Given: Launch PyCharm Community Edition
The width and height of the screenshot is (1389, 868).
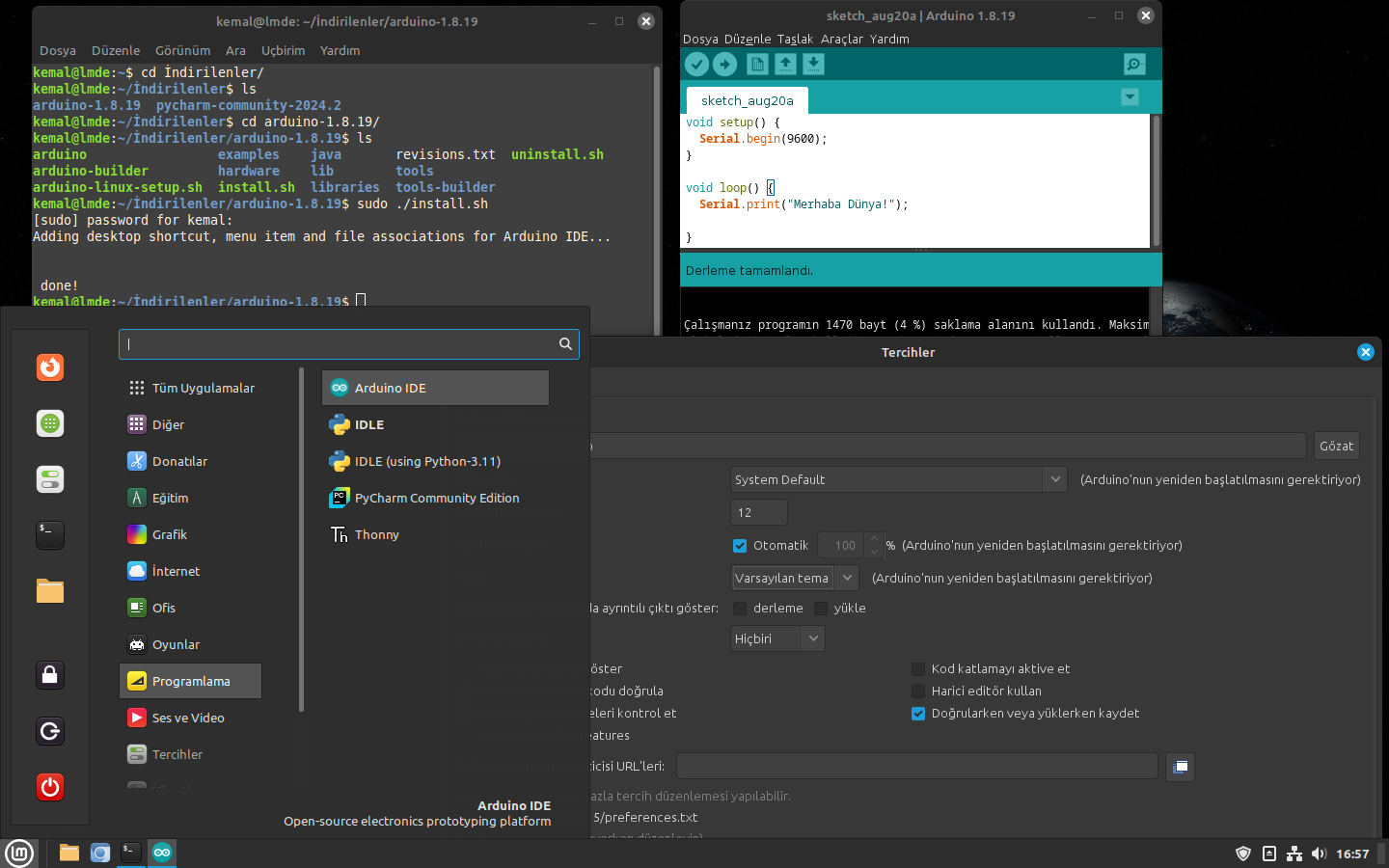Looking at the screenshot, I should pos(435,498).
